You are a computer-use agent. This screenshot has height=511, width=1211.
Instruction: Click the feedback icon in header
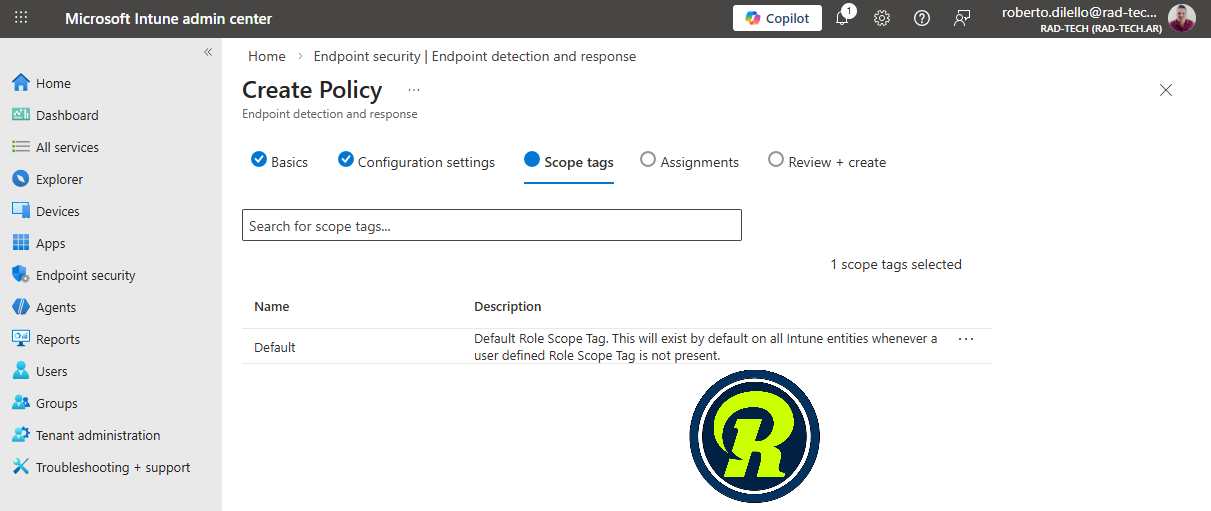pyautogui.click(x=962, y=18)
